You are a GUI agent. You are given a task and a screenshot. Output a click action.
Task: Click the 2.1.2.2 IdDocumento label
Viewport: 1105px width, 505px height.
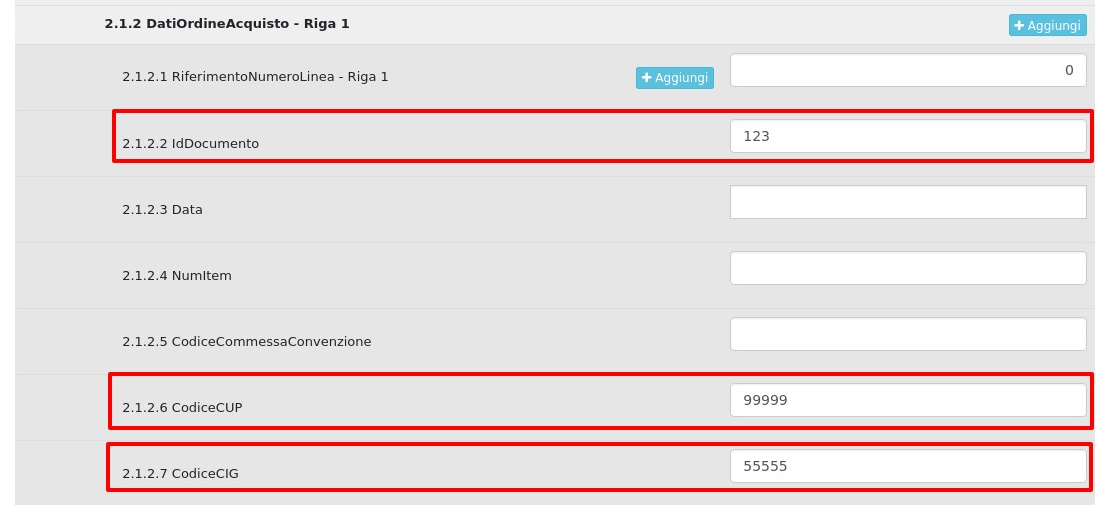[190, 143]
